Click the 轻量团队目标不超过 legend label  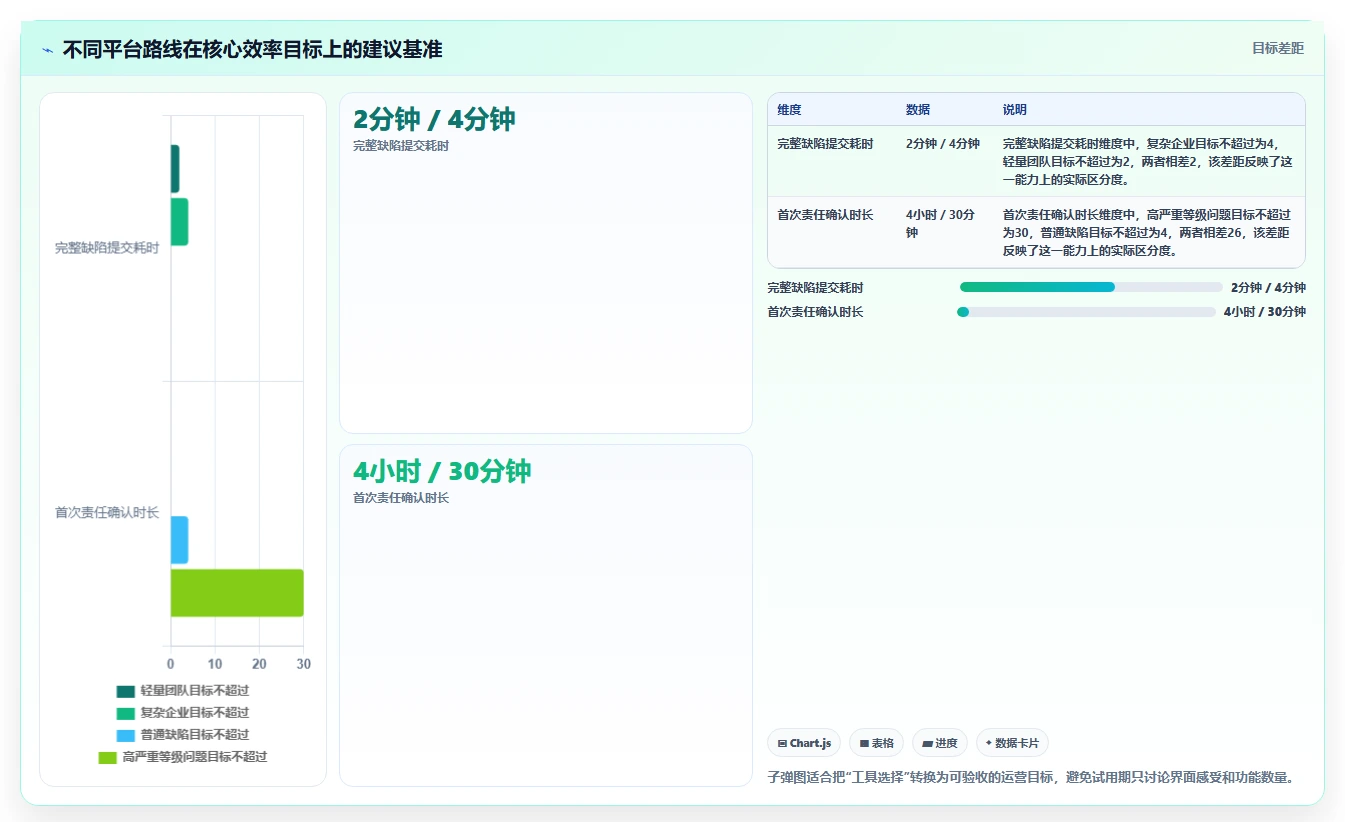(195, 691)
